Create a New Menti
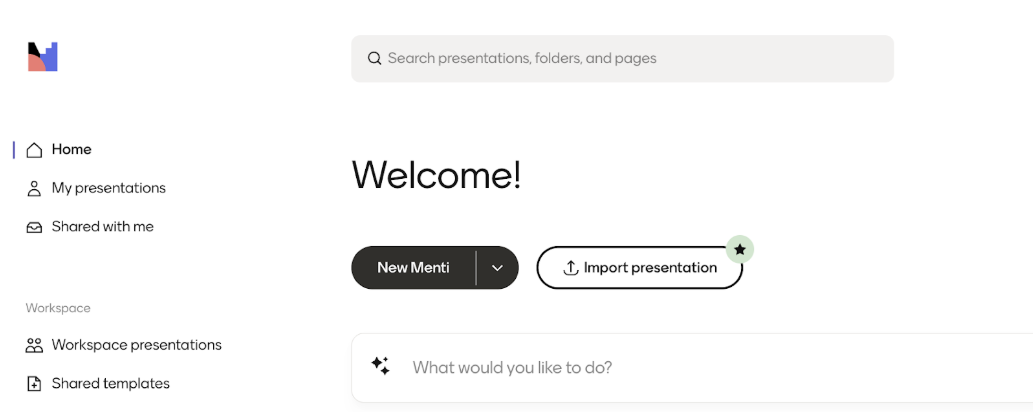 (x=413, y=268)
